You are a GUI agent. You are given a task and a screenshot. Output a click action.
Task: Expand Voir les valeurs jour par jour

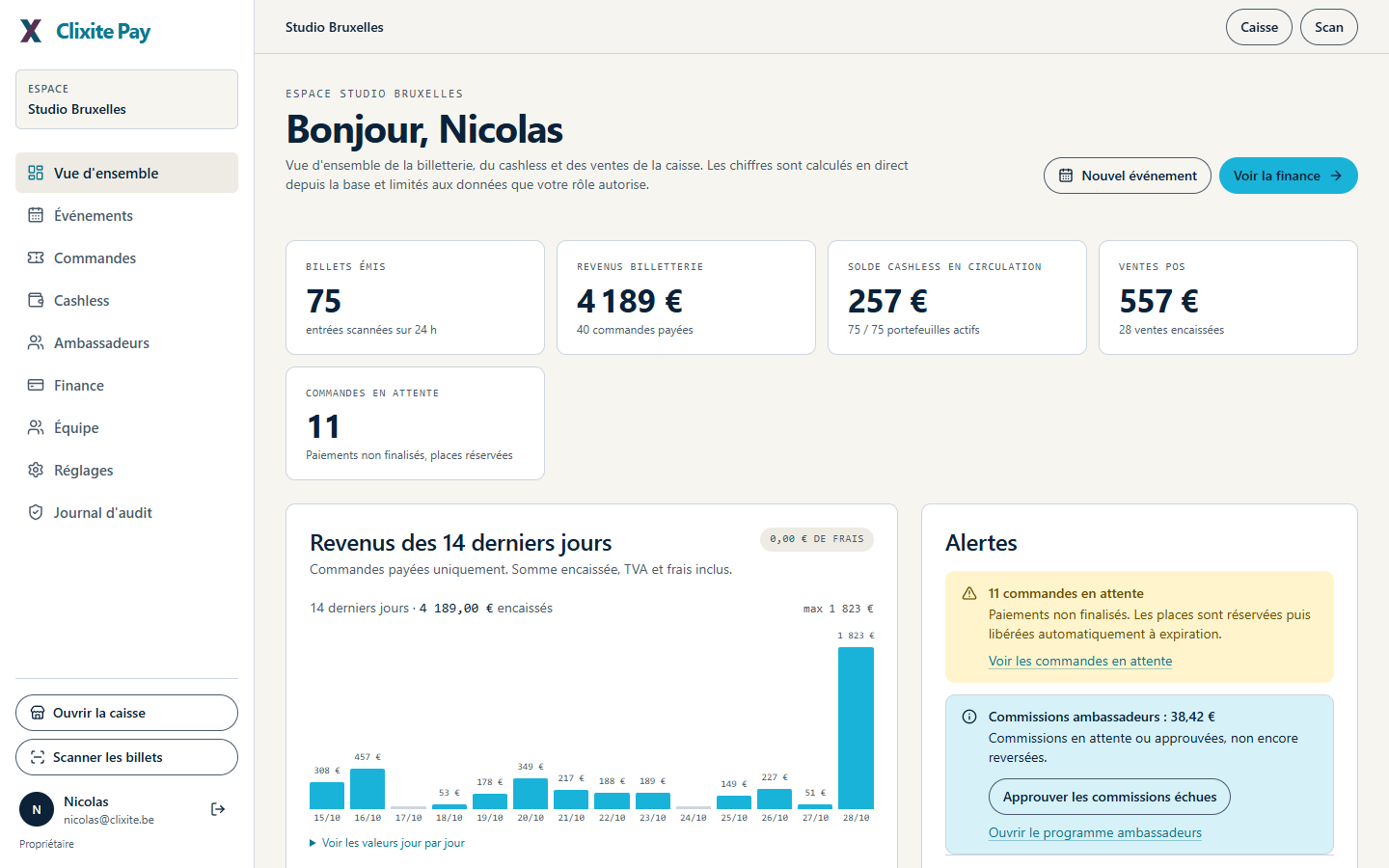387,843
